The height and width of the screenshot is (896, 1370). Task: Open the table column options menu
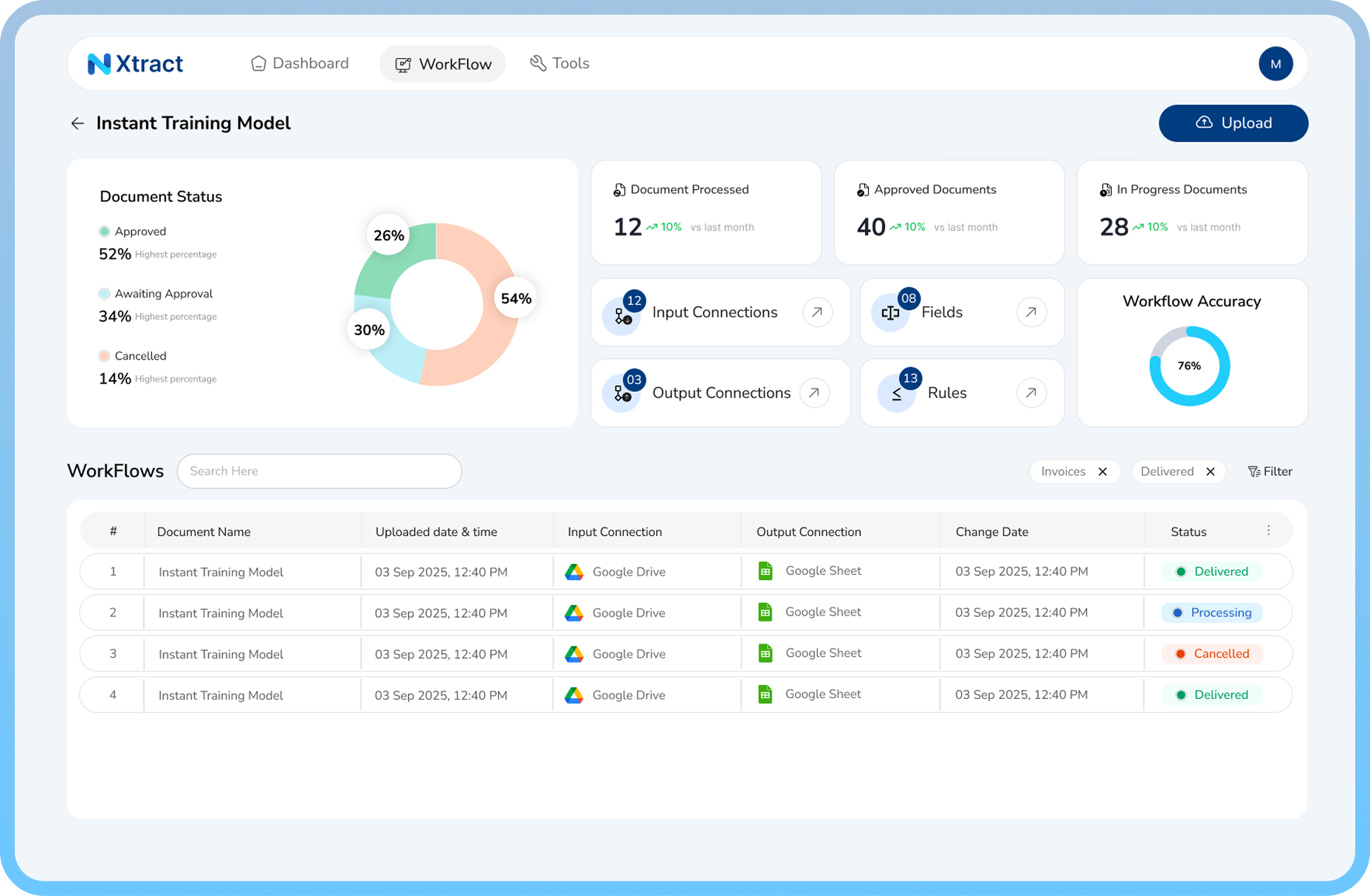click(x=1268, y=531)
